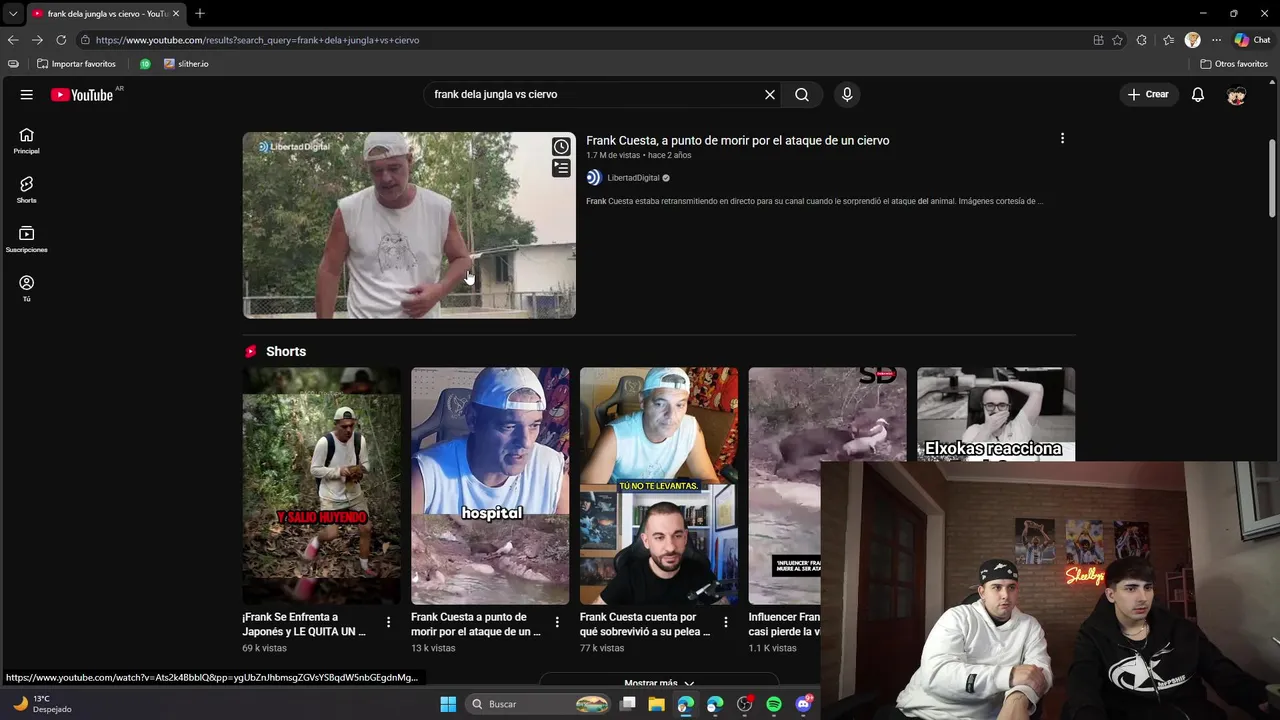Open Spotify from the taskbar
This screenshot has width=1280, height=720.
pyautogui.click(x=774, y=704)
